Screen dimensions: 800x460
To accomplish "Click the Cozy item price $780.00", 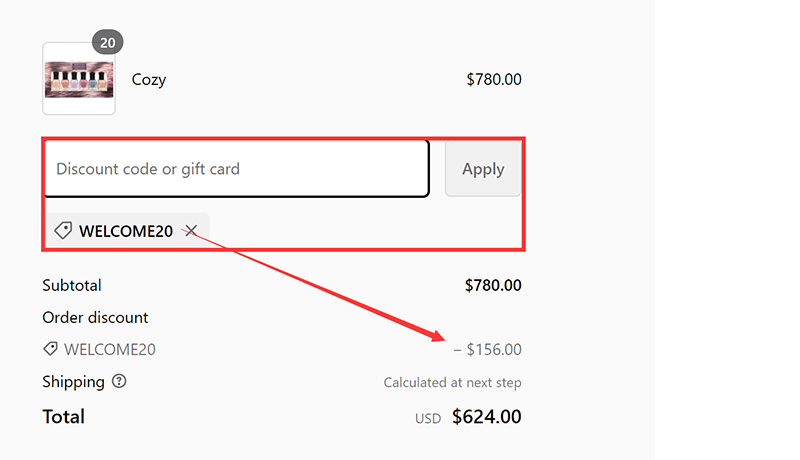I will coord(493,80).
